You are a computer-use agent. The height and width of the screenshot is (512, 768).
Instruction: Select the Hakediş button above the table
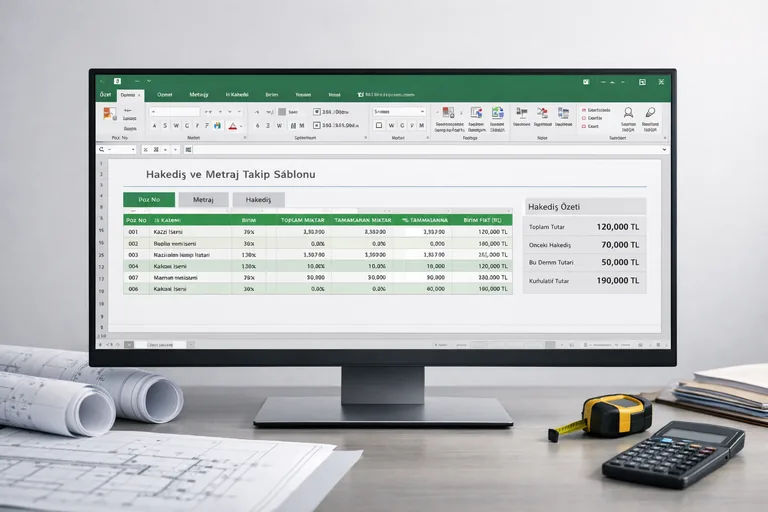coord(258,199)
